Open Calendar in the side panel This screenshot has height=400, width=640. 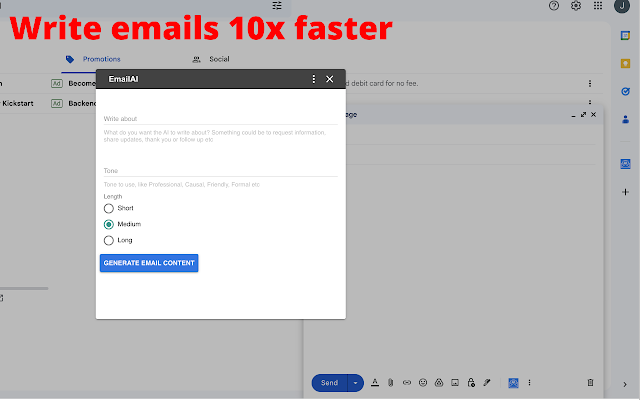click(x=625, y=36)
